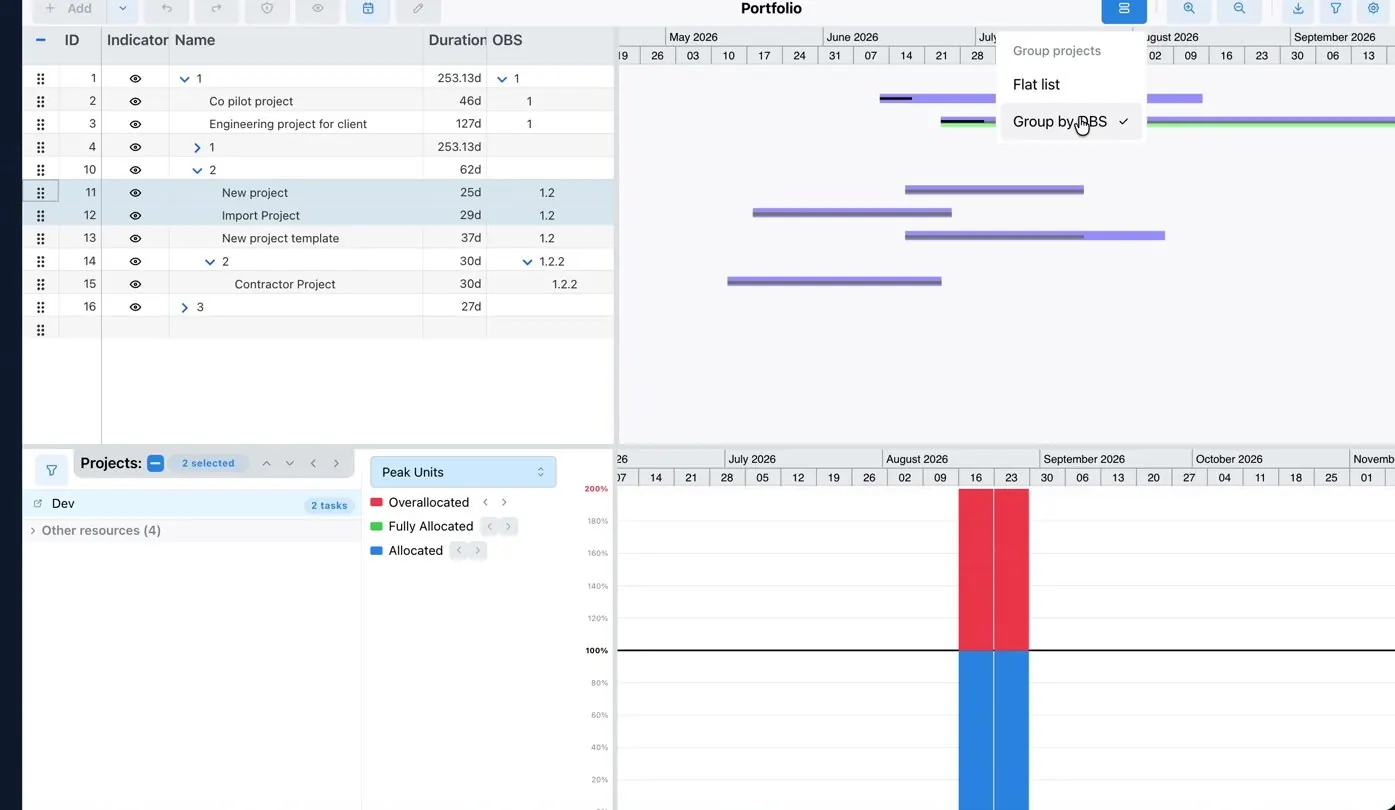
Task: Expand the Other resources (4) group
Action: click(x=33, y=531)
